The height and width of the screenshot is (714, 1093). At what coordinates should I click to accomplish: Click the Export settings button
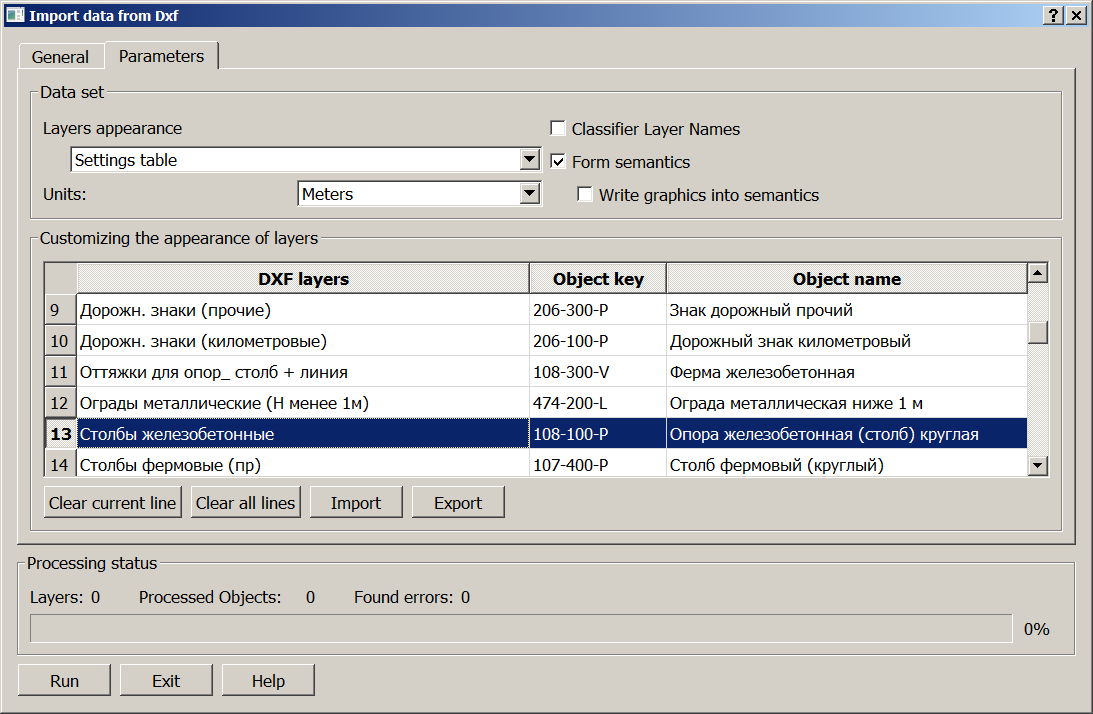[458, 503]
